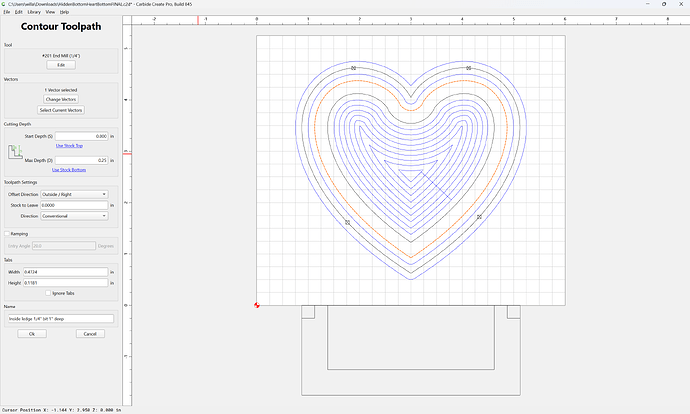Viewport: 690px width, 414px height.
Task: Open the File menu
Action: pos(7,12)
